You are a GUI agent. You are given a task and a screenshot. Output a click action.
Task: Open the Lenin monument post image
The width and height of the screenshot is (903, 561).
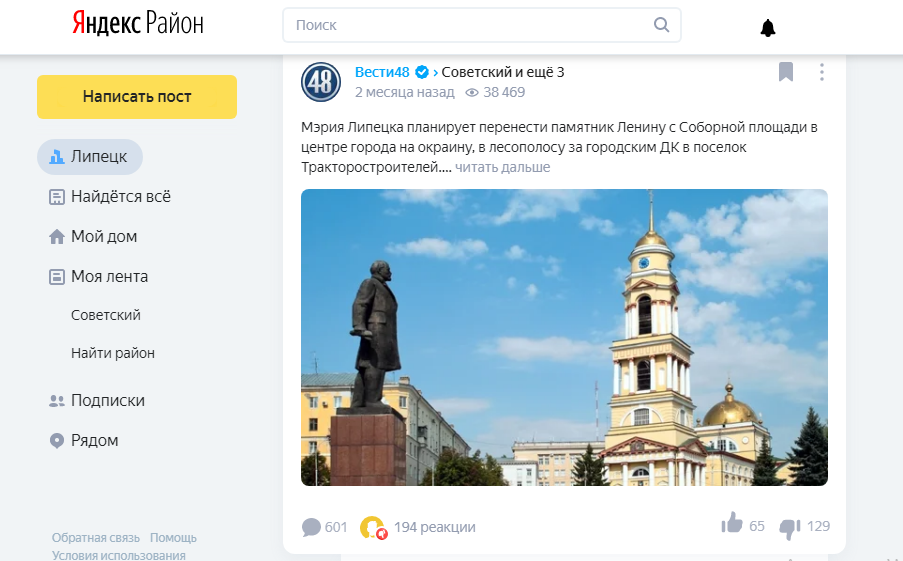[564, 338]
